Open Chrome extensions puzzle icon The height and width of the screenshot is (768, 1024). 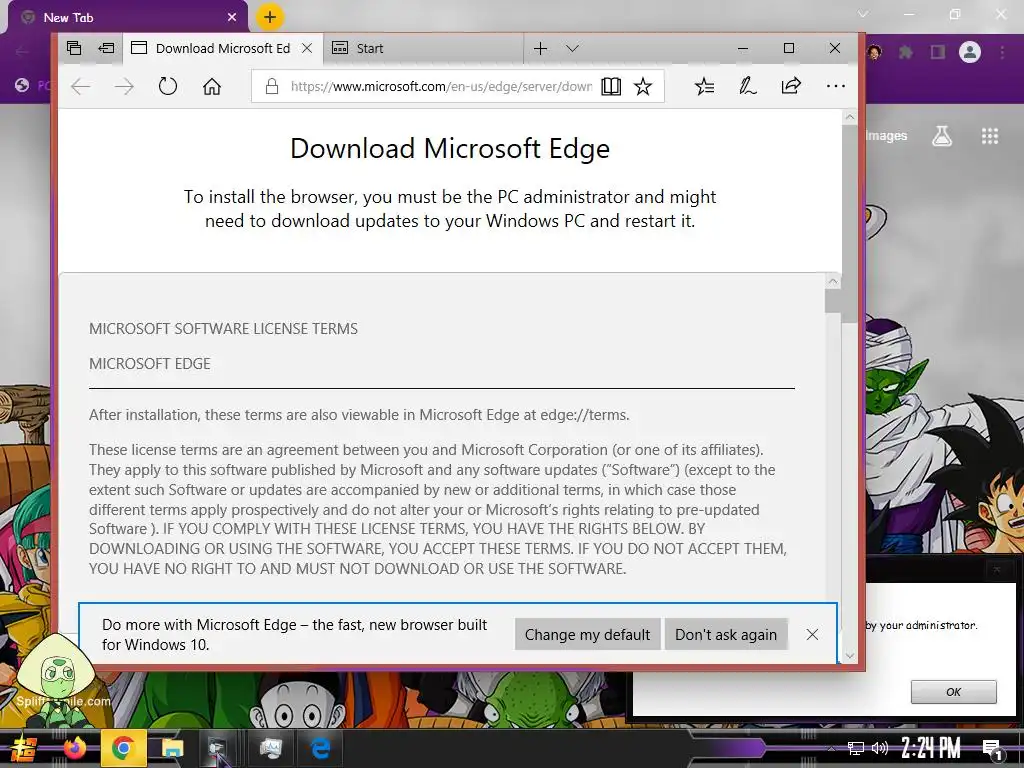905,52
